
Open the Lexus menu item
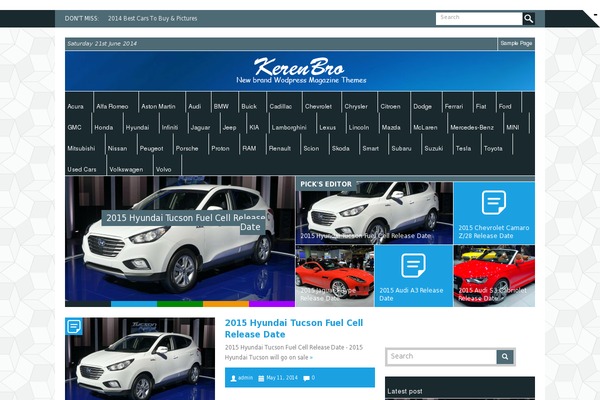[328, 127]
